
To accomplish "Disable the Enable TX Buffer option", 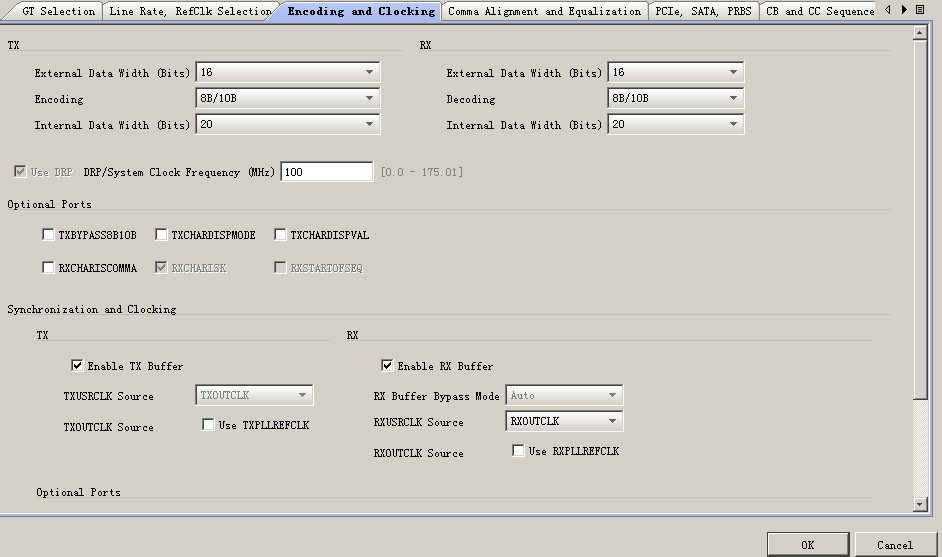I will point(77,366).
